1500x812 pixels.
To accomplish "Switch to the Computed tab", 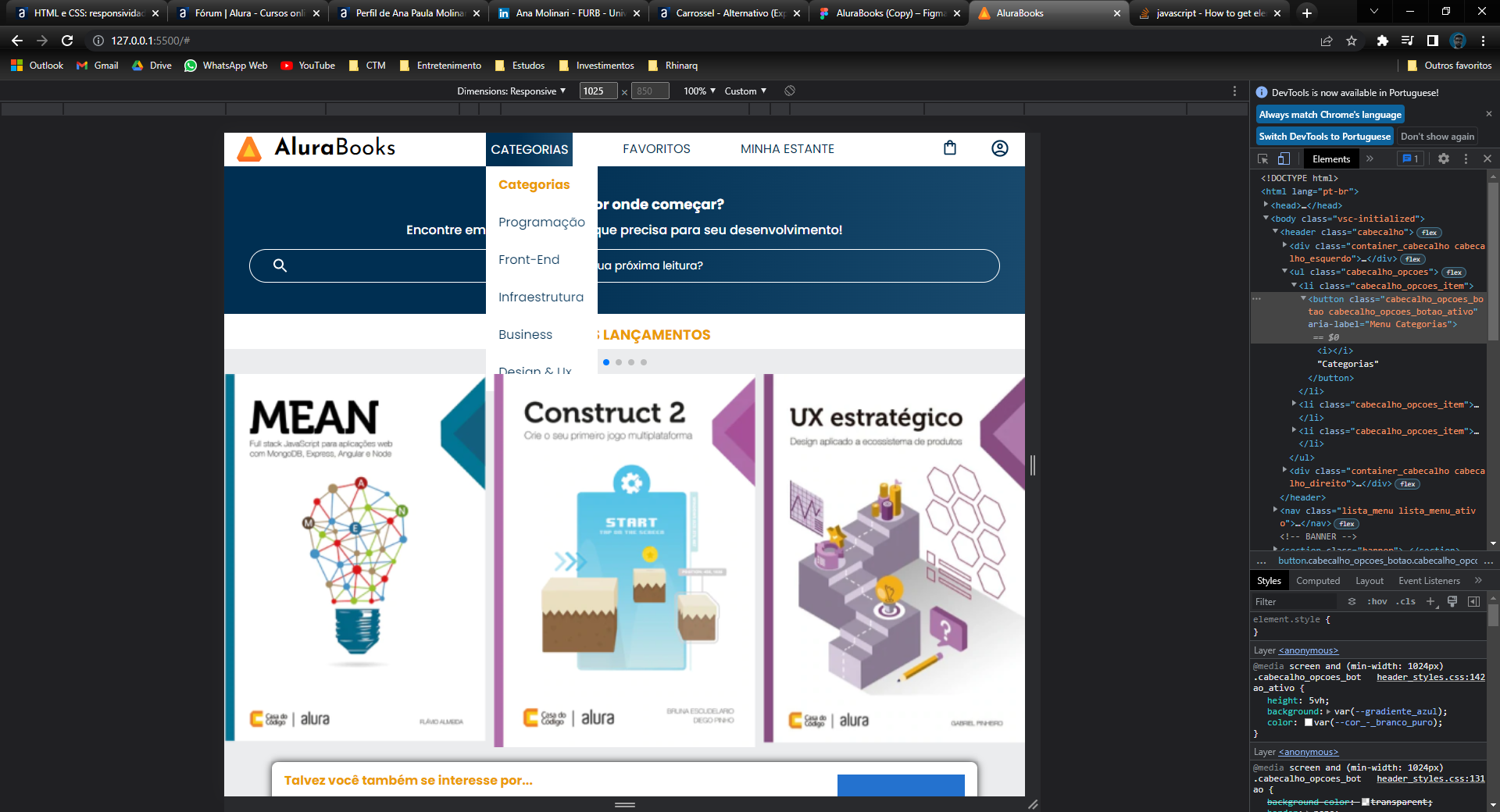I will (1318, 580).
